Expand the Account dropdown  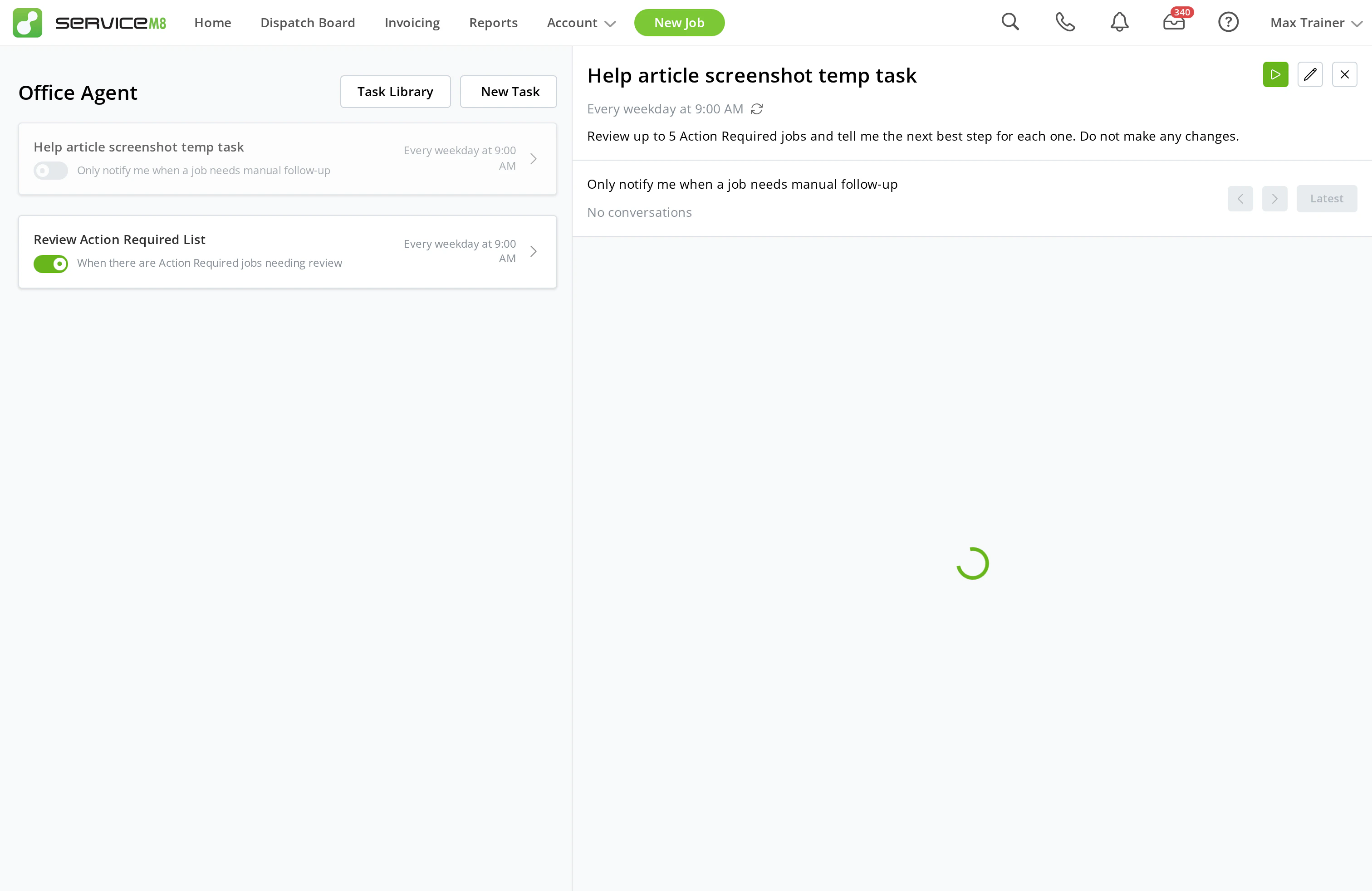coord(580,23)
